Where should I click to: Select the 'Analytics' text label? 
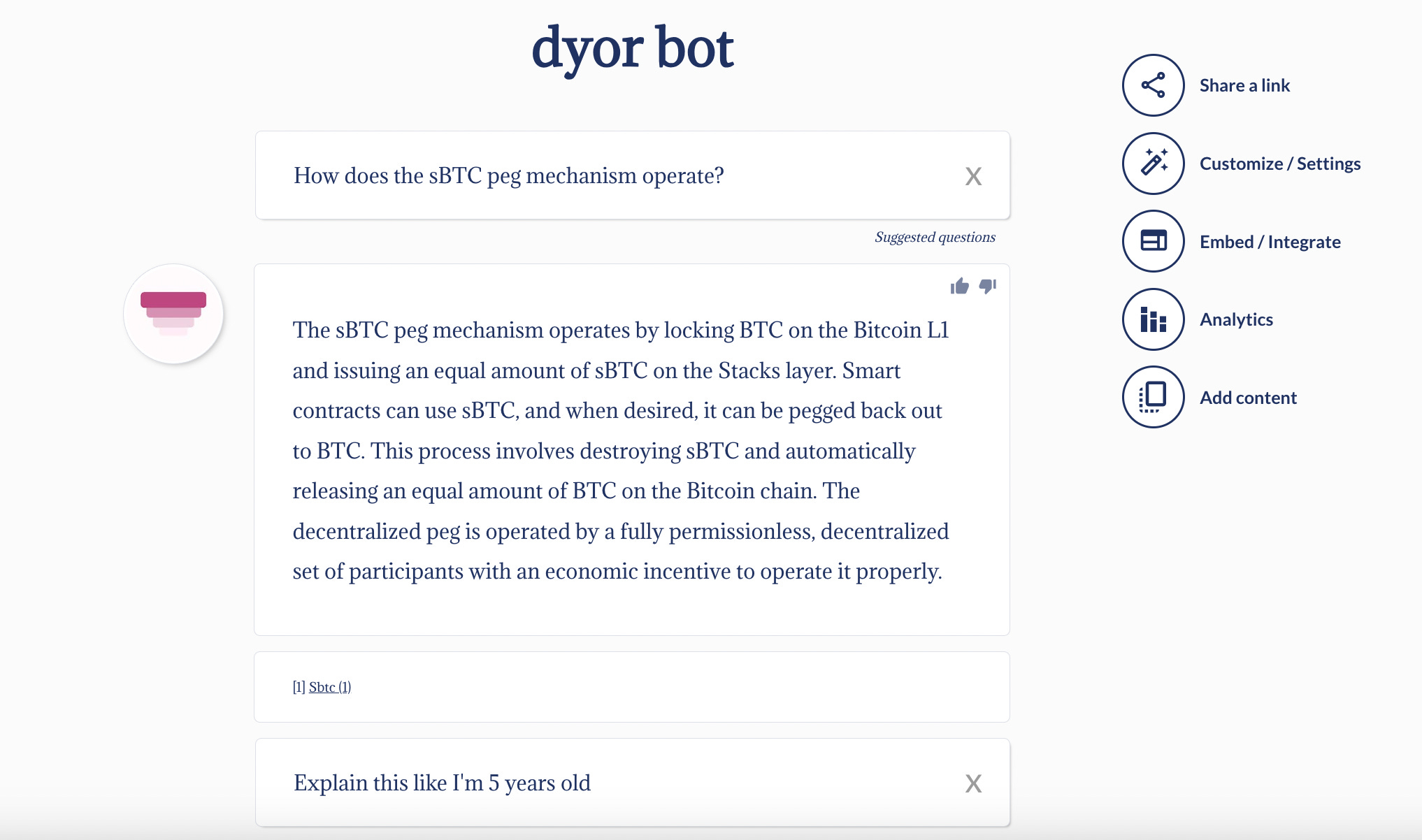1236,319
